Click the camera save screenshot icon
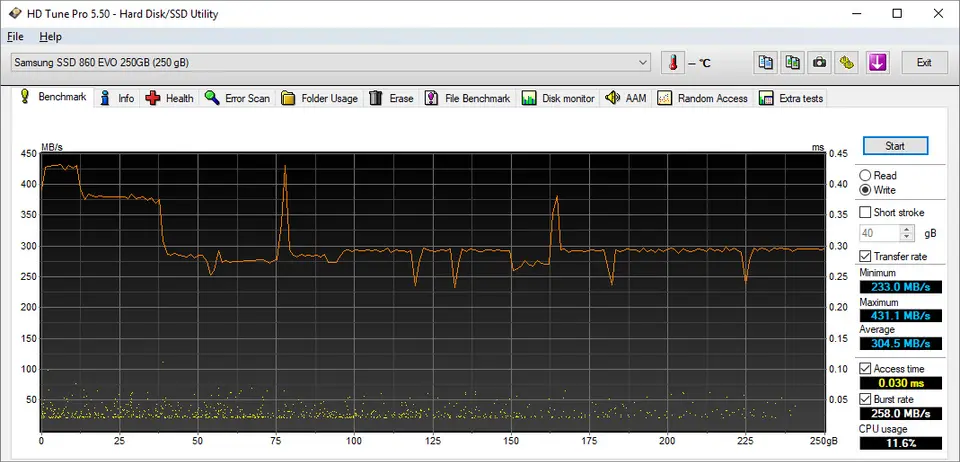The width and height of the screenshot is (960, 462). pyautogui.click(x=820, y=63)
